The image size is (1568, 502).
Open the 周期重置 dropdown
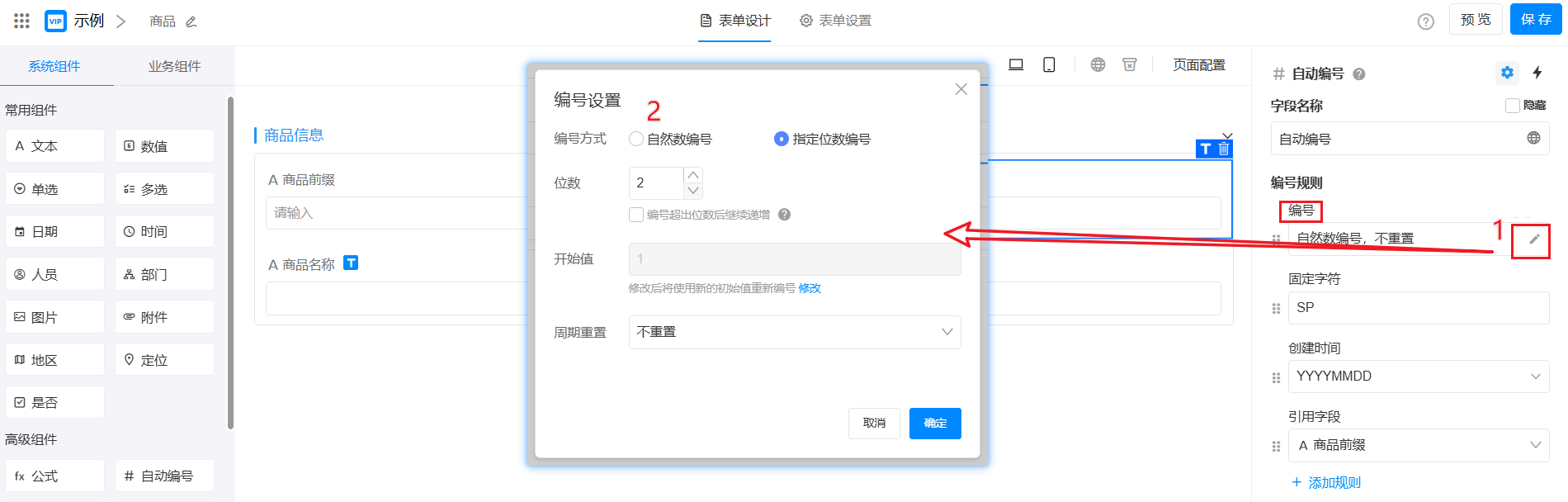point(795,332)
